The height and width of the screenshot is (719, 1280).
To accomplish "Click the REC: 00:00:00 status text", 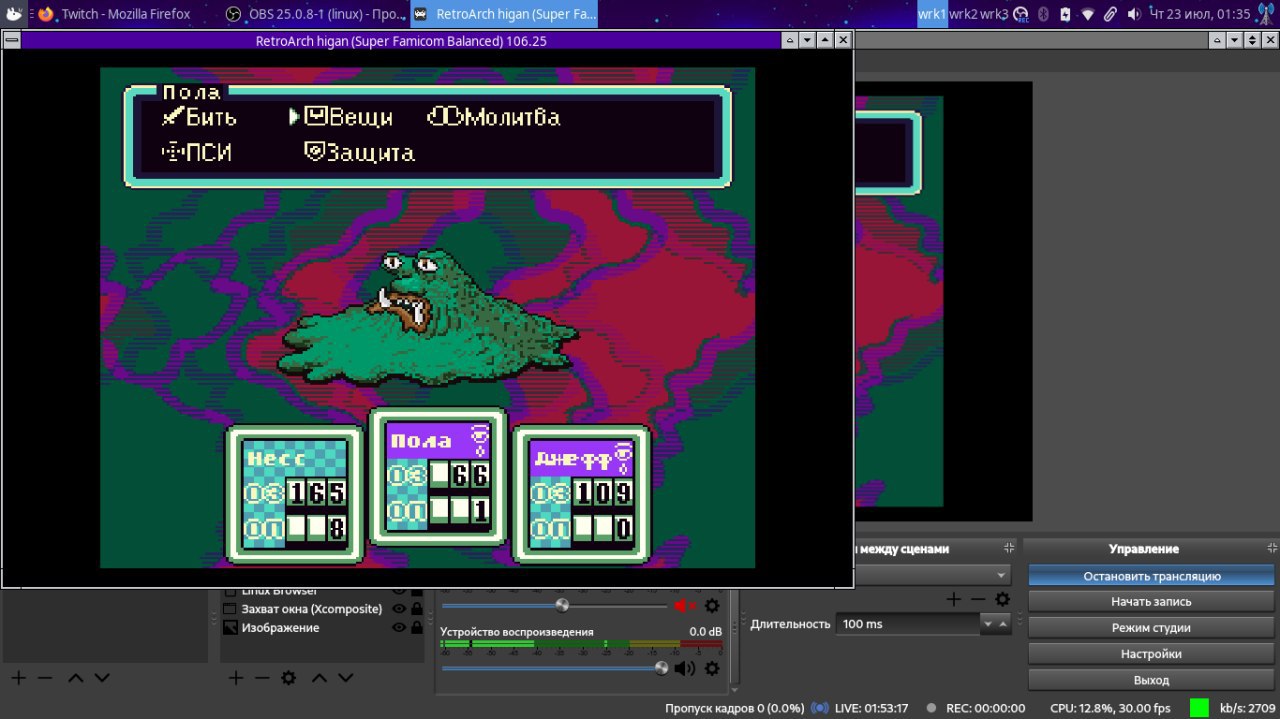I will coord(985,708).
